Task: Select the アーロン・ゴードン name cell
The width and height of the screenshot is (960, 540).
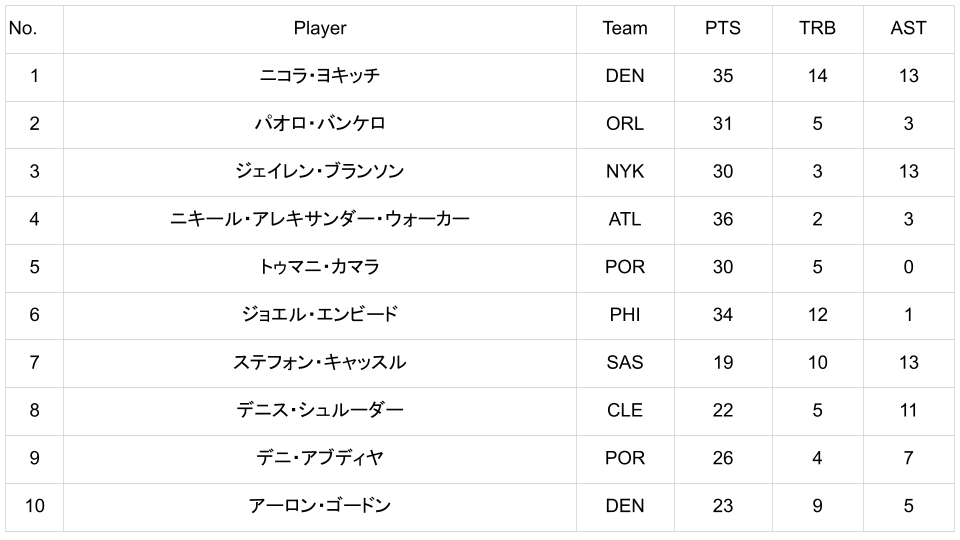Action: [x=320, y=506]
